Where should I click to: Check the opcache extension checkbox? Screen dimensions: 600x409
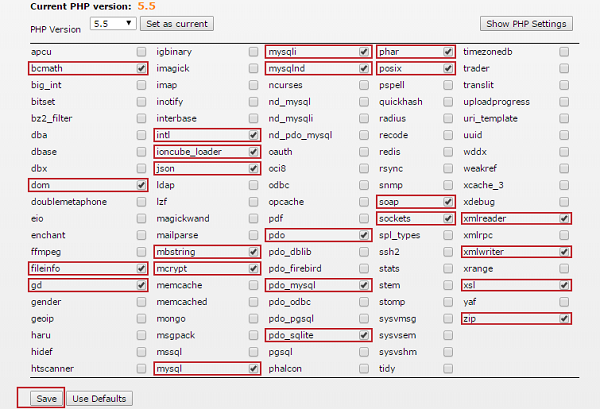pyautogui.click(x=362, y=201)
